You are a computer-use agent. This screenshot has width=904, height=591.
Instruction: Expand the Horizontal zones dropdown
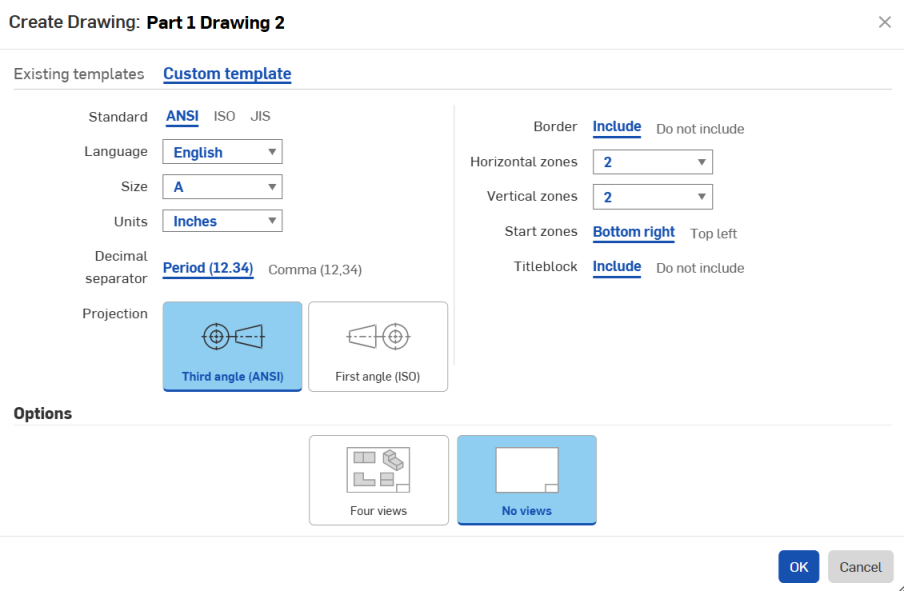pyautogui.click(x=652, y=161)
